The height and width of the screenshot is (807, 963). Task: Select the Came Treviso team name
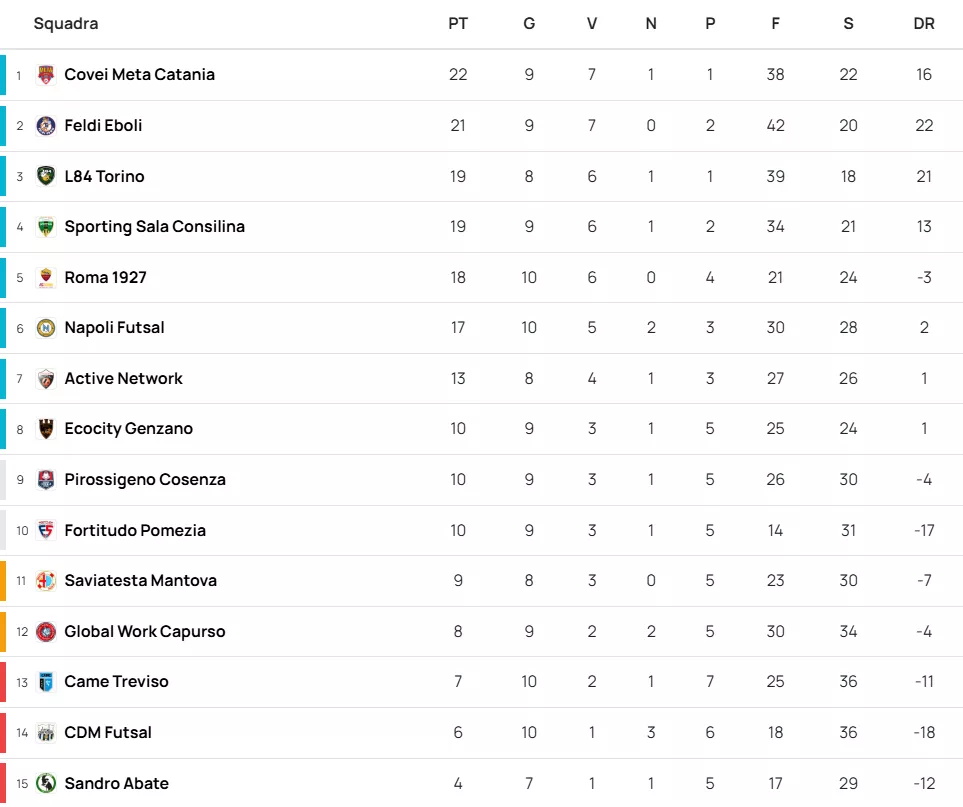(116, 682)
